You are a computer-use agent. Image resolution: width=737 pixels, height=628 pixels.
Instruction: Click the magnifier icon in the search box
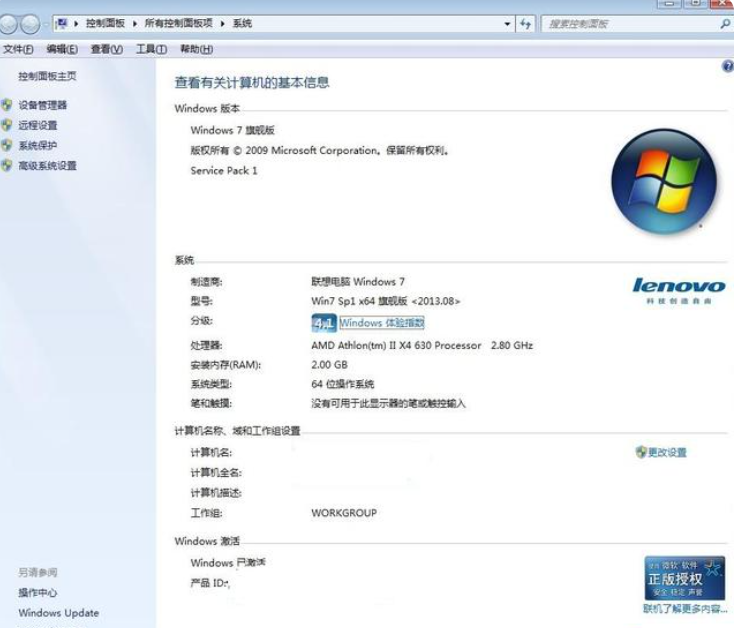pyautogui.click(x=725, y=23)
